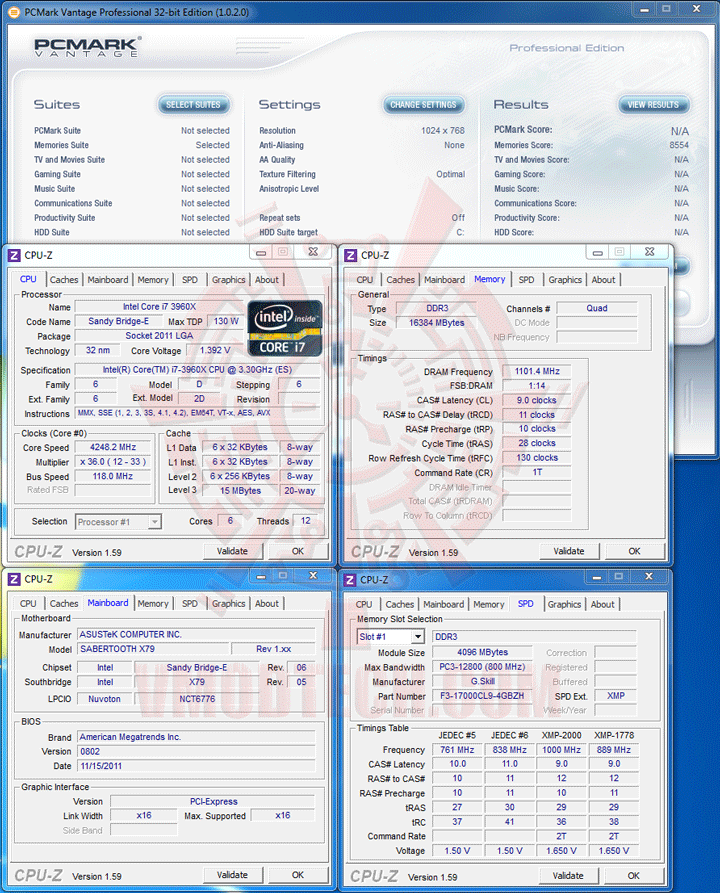Click OK in the Memory tab window

coord(635,551)
